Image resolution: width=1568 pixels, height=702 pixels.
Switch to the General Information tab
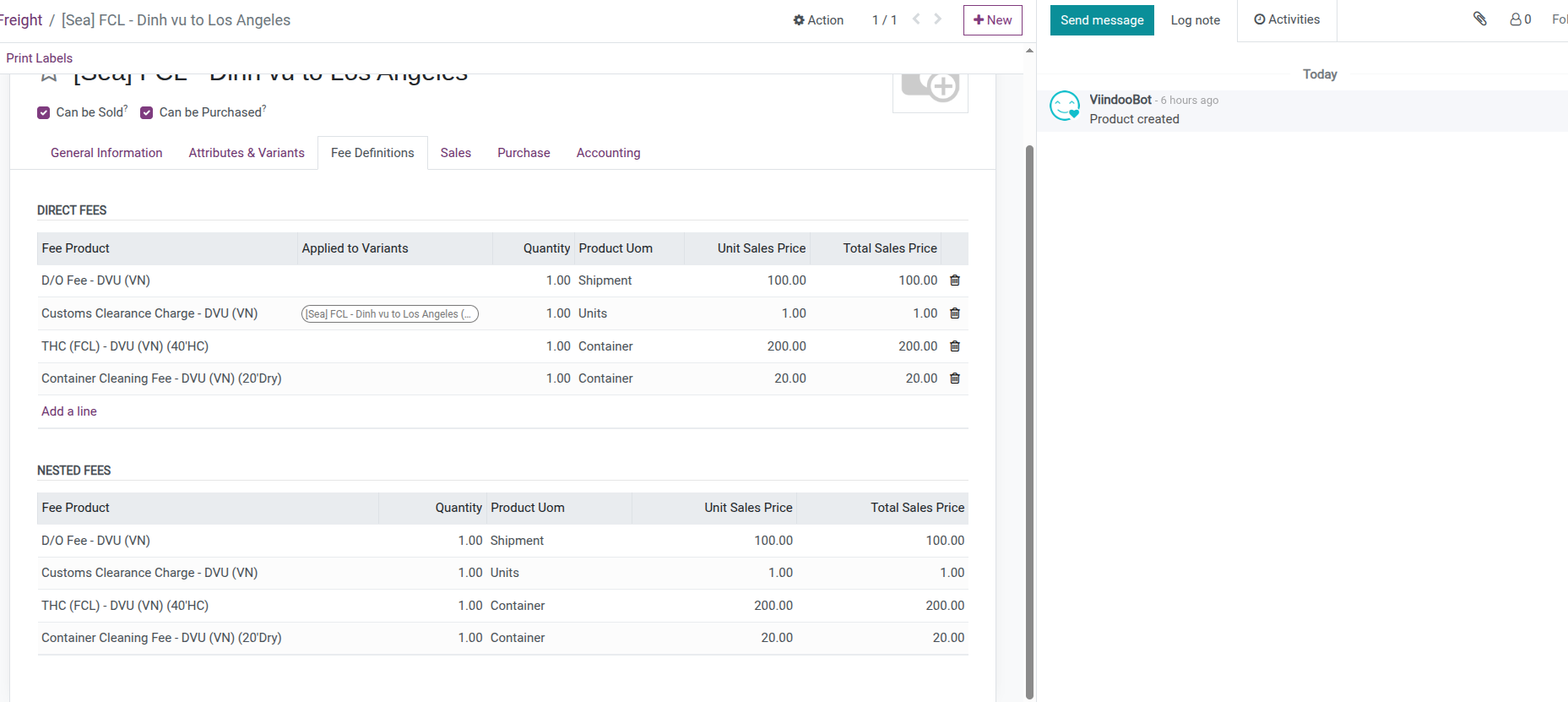[106, 153]
